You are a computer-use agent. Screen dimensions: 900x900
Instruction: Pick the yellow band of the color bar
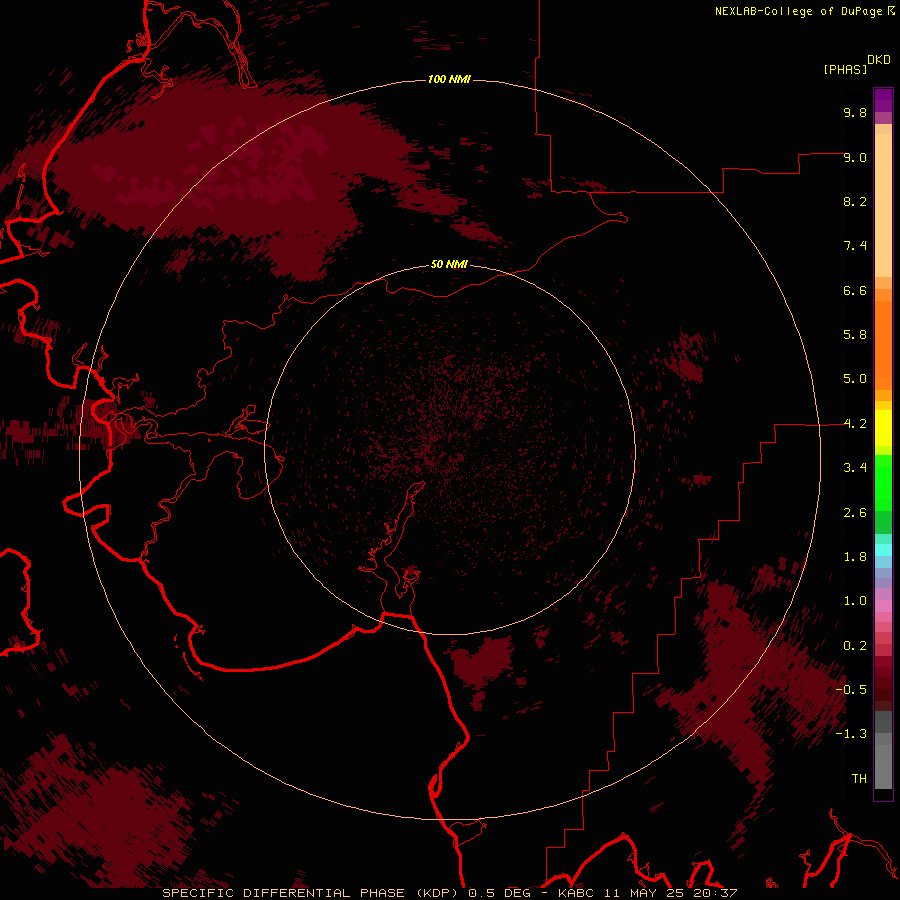click(883, 428)
